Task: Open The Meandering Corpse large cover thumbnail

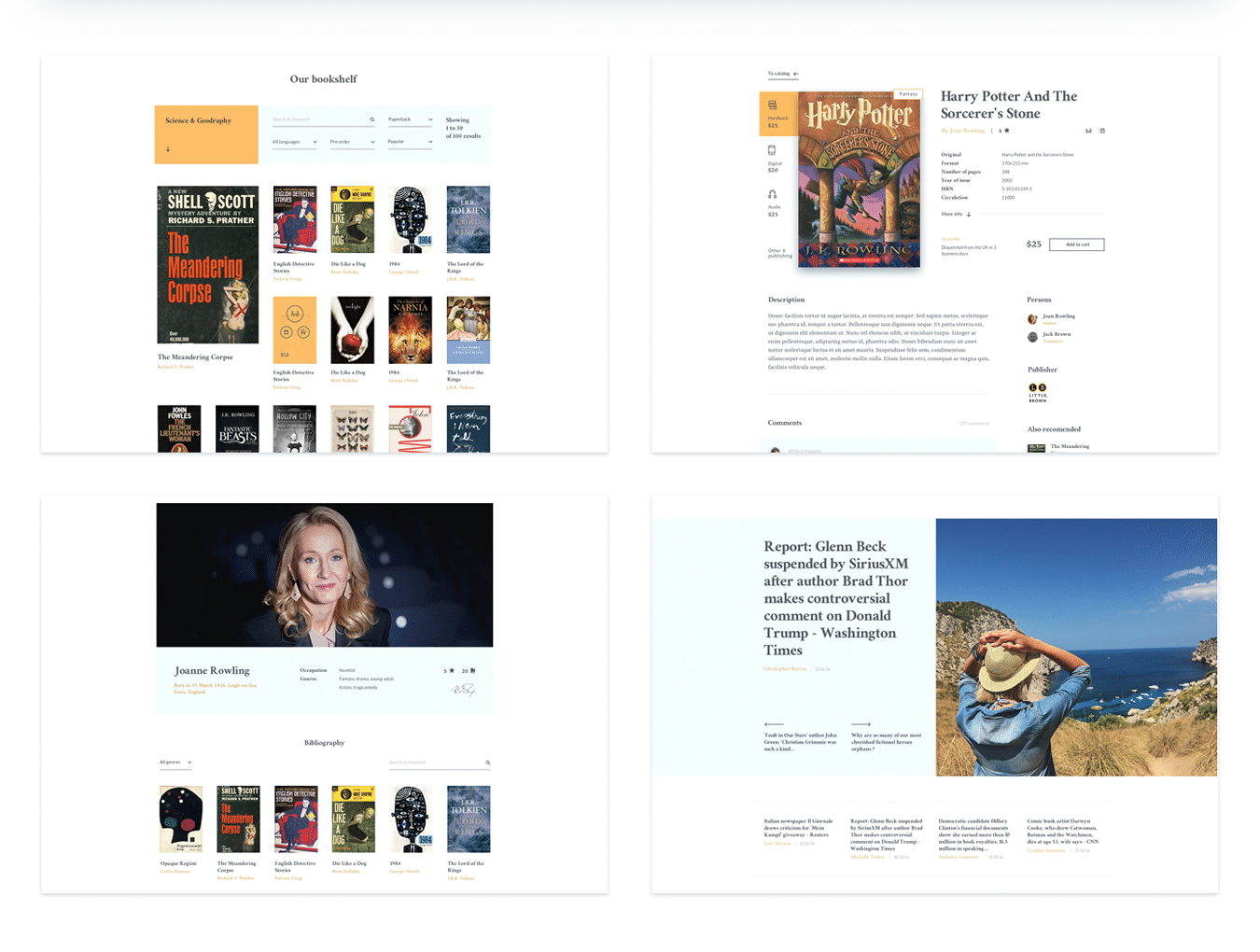Action: (x=207, y=265)
